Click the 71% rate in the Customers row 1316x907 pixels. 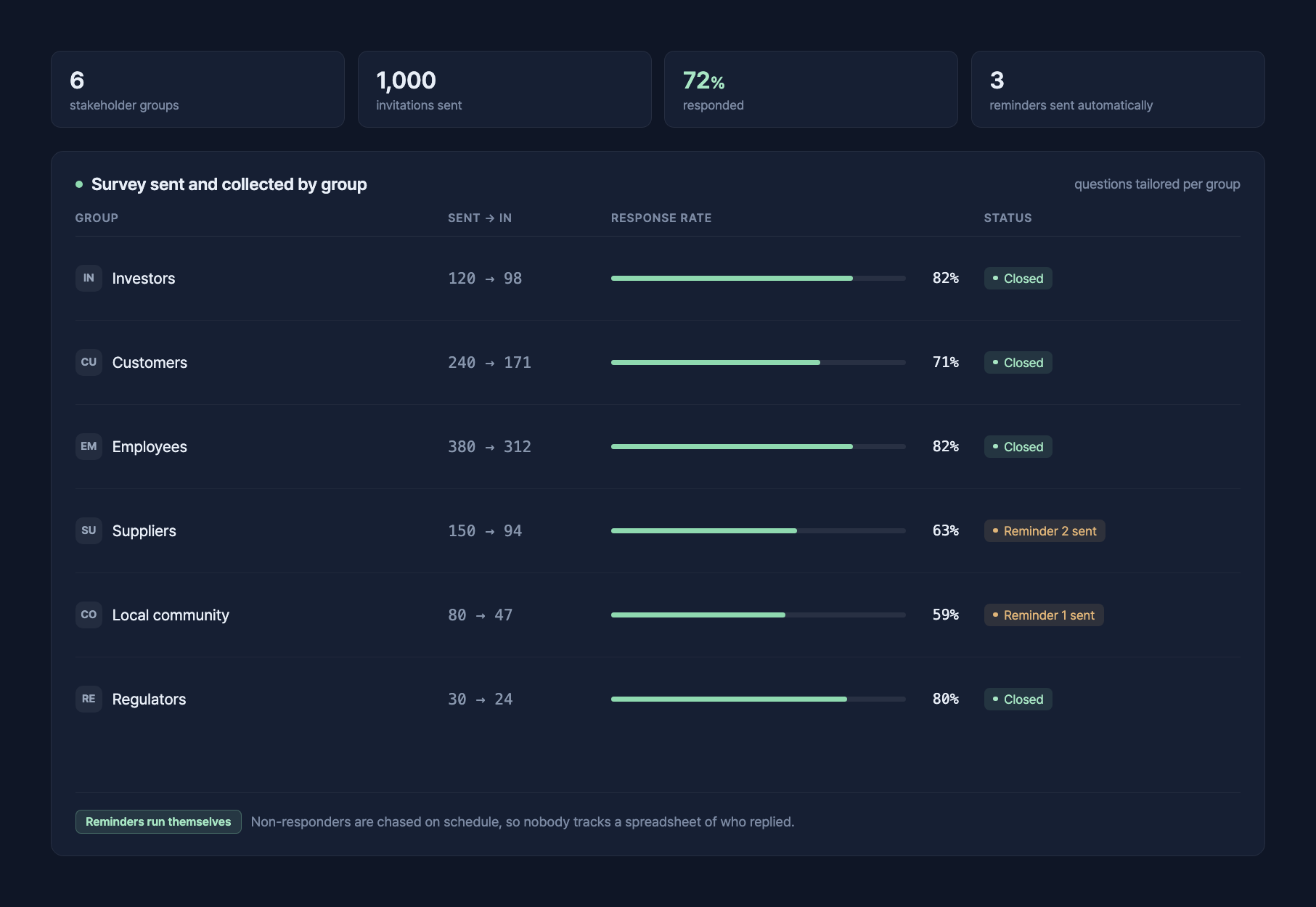946,362
